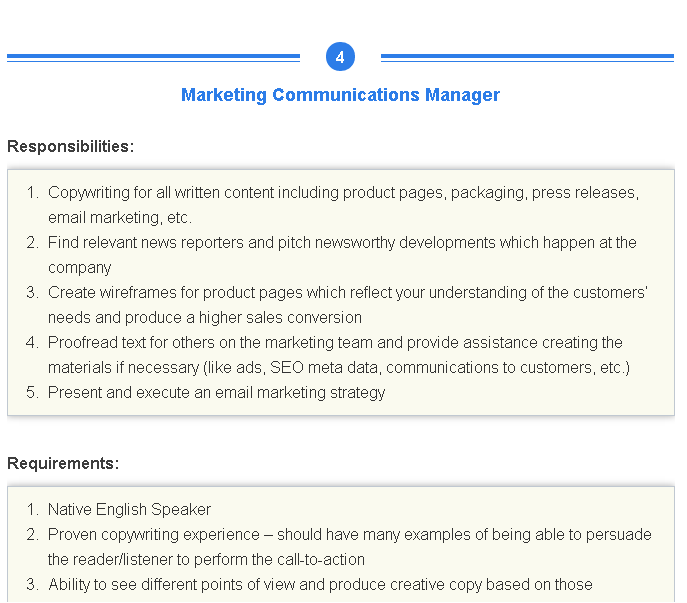Click the Marketing Communications Manager heading

(340, 95)
